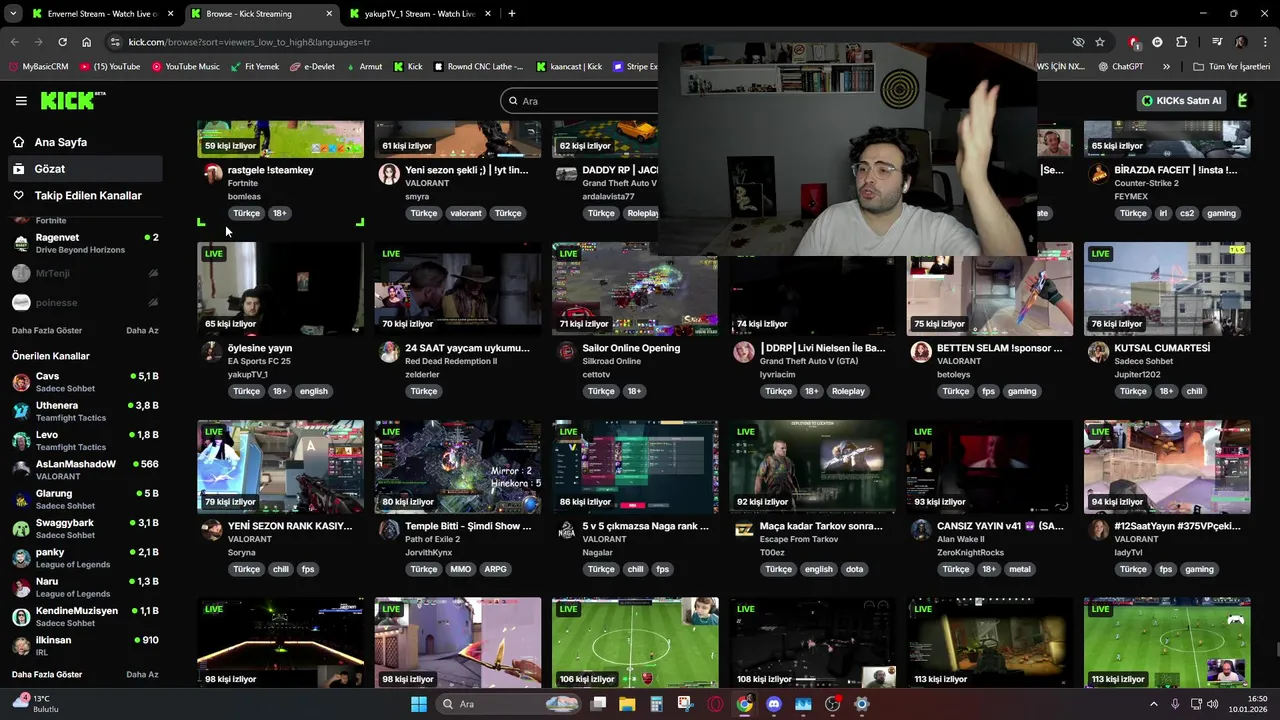Click the bomleas channel avatar
The width and height of the screenshot is (1280, 720).
click(x=212, y=174)
